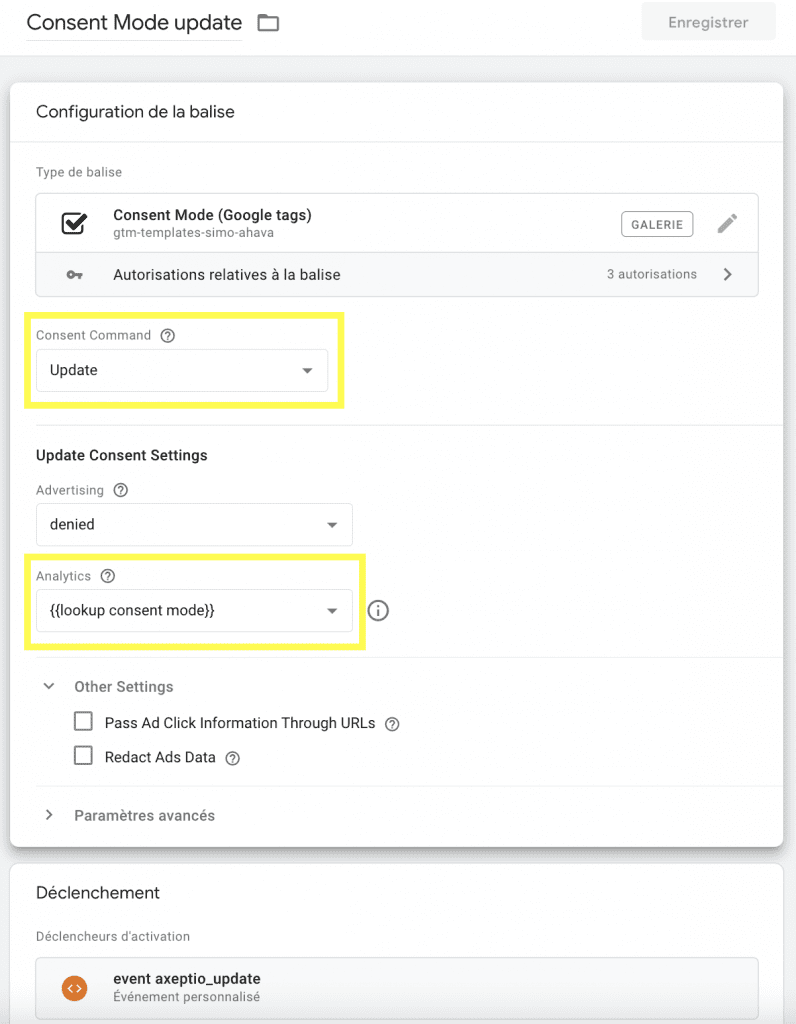796x1024 pixels.
Task: Click the folder icon beside tag name
Action: [x=268, y=23]
